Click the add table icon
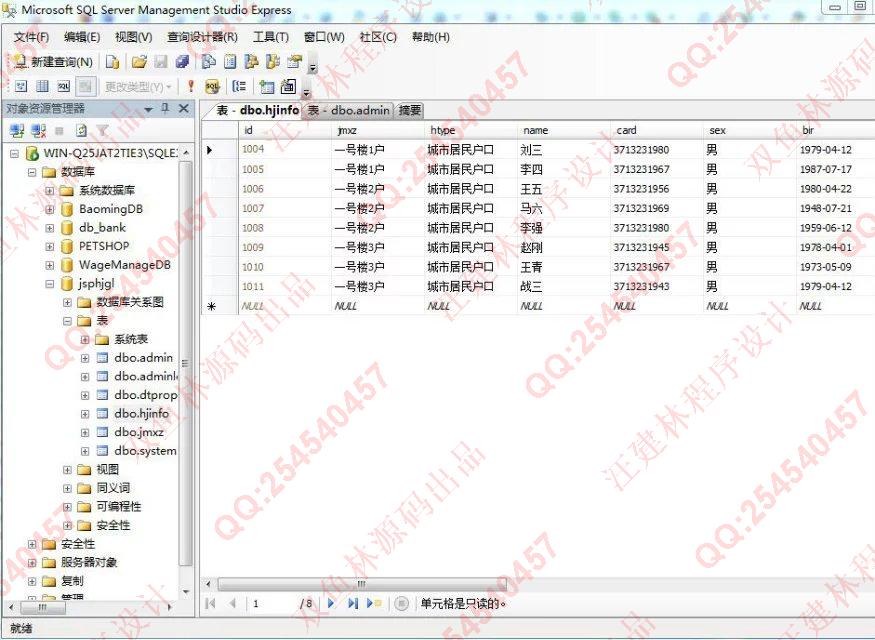 pos(267,86)
